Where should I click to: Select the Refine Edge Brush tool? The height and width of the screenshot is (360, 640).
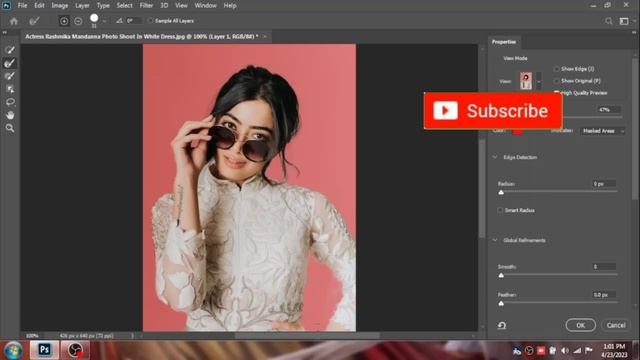tap(10, 63)
